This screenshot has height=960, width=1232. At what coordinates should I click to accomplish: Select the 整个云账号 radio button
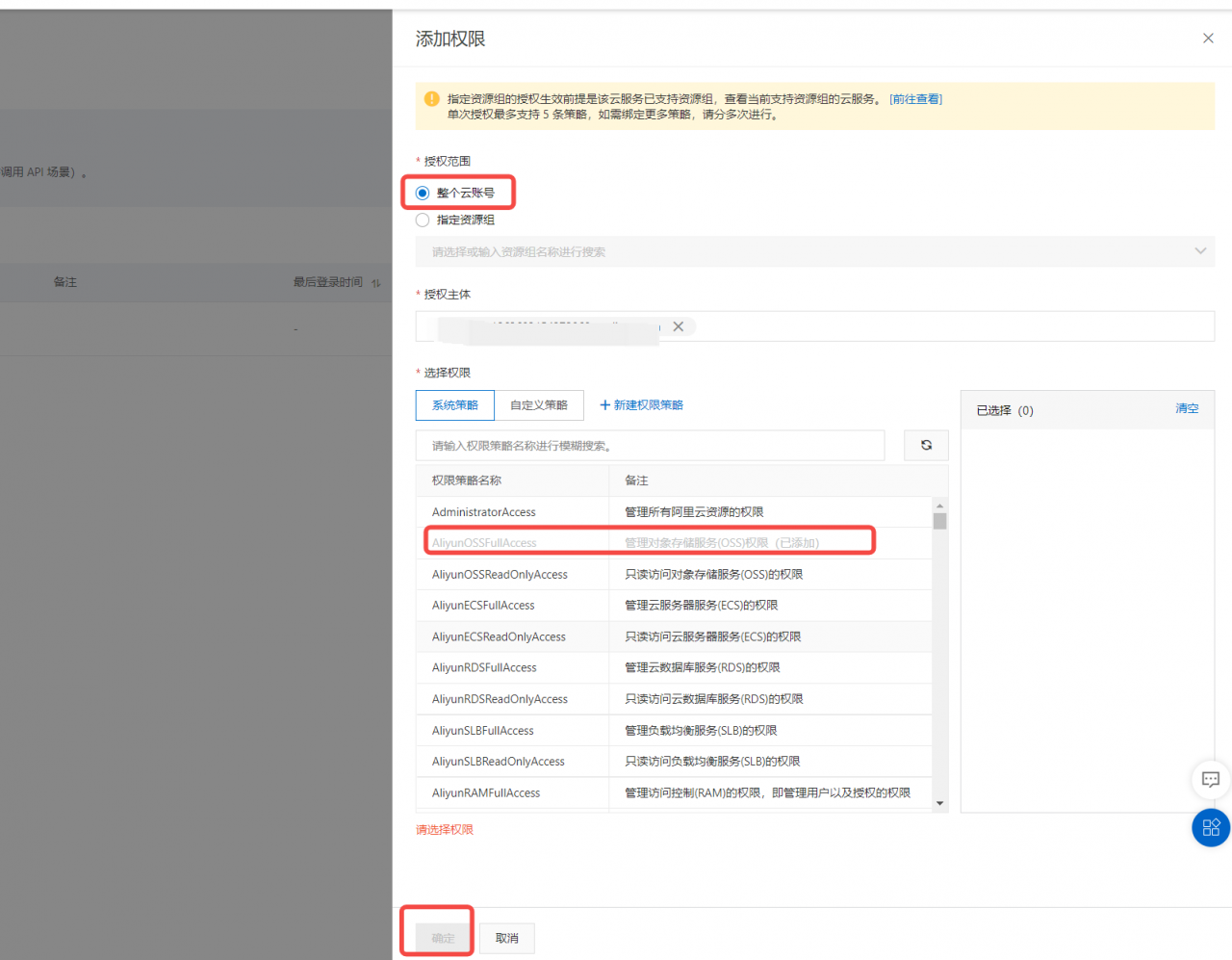click(423, 194)
